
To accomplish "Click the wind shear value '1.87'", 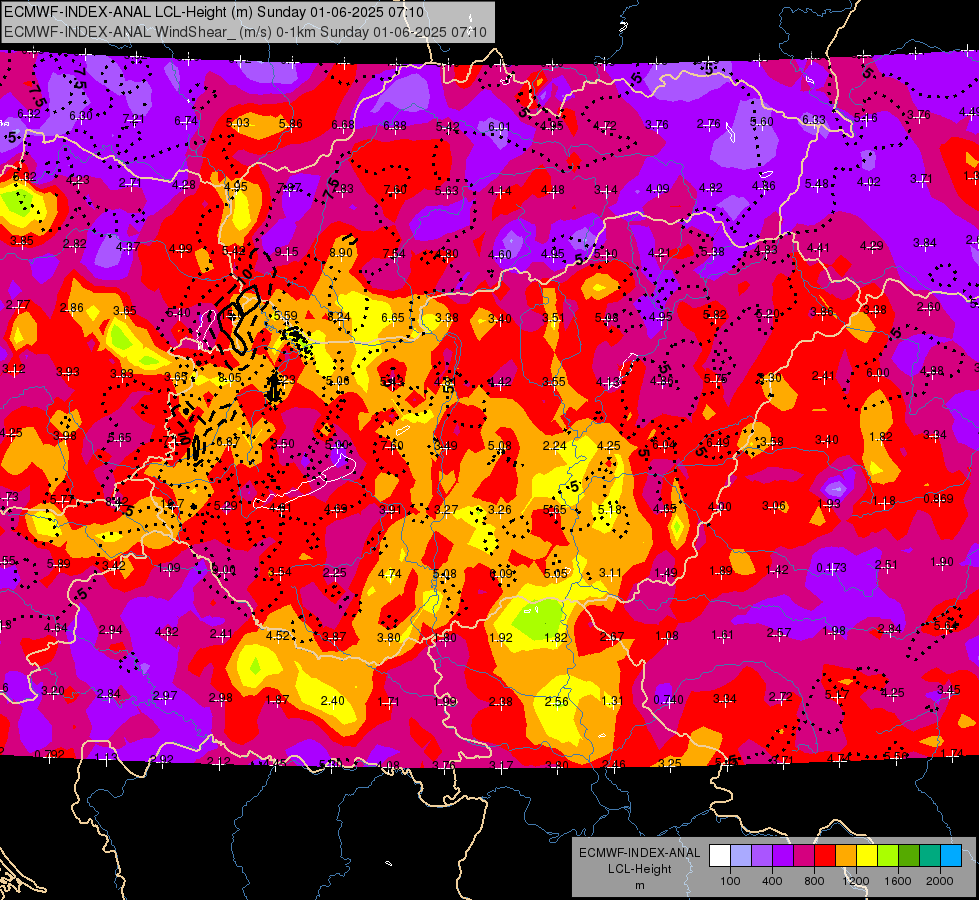I will pyautogui.click(x=277, y=700).
